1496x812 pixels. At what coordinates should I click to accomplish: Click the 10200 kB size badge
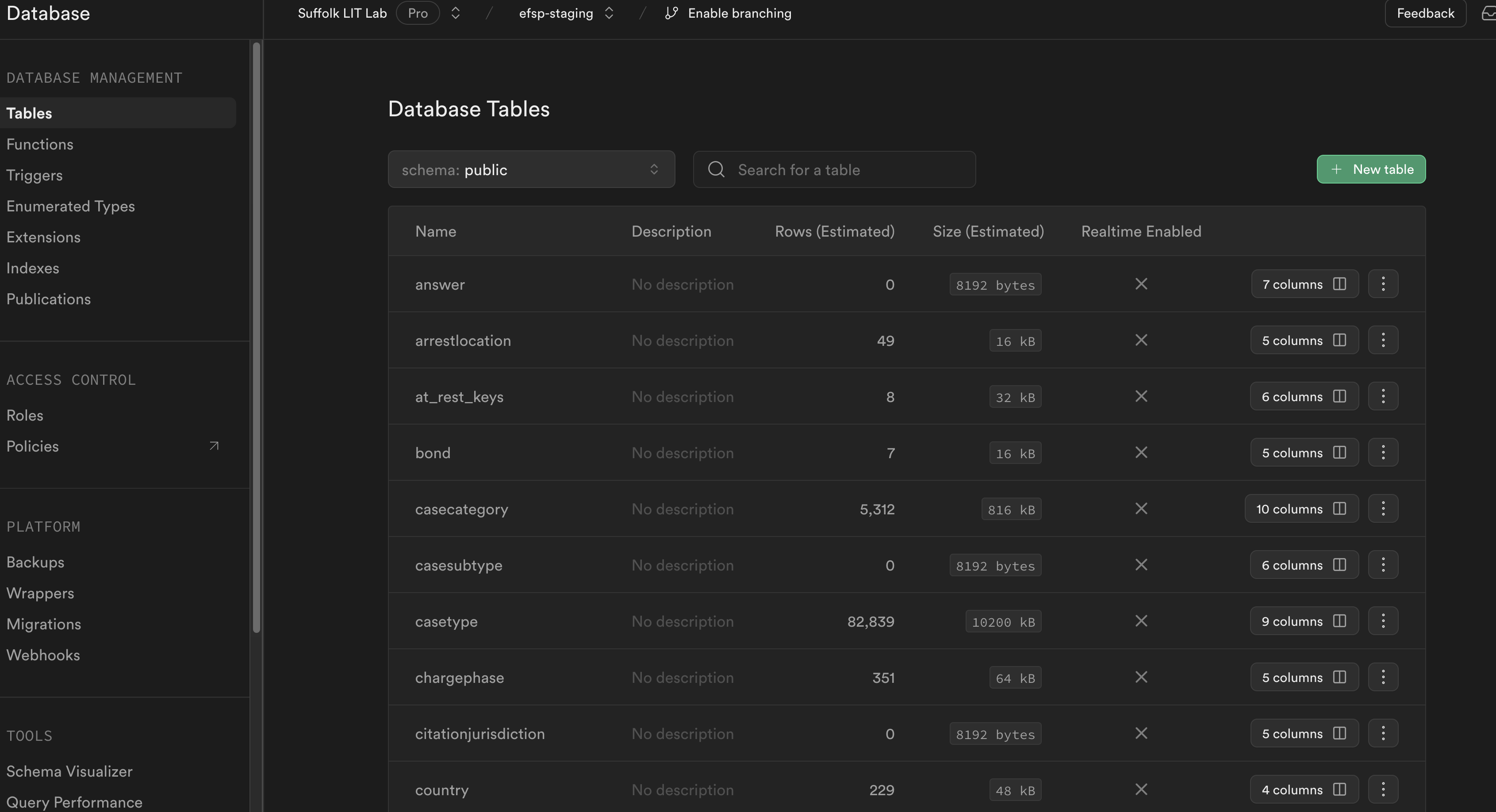pos(1003,622)
